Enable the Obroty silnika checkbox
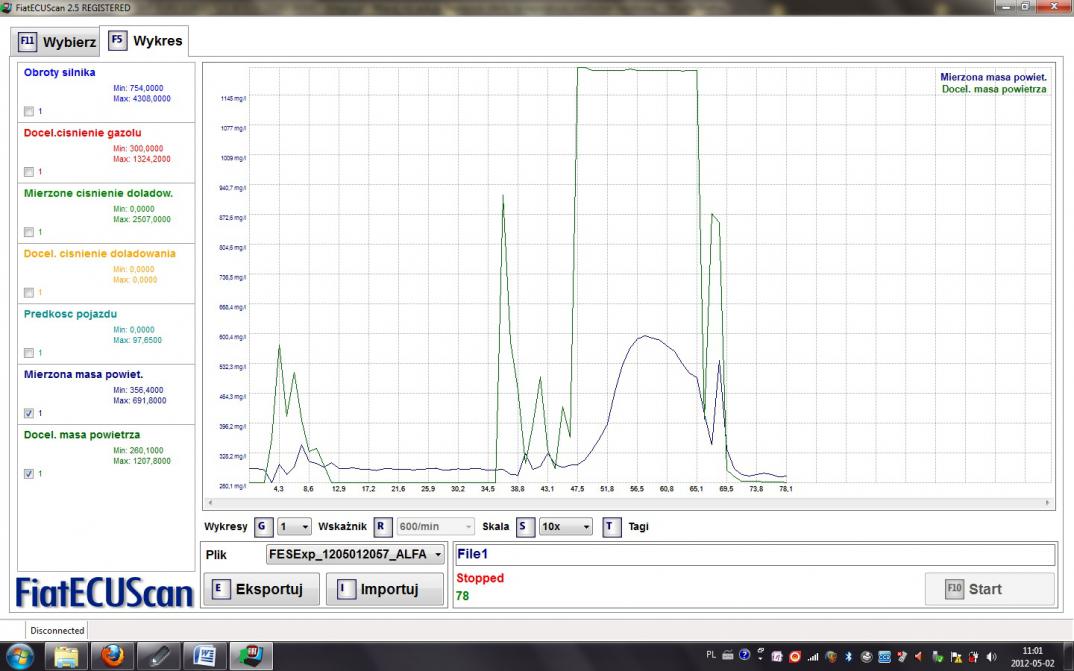The width and height of the screenshot is (1074, 671). pyautogui.click(x=29, y=111)
